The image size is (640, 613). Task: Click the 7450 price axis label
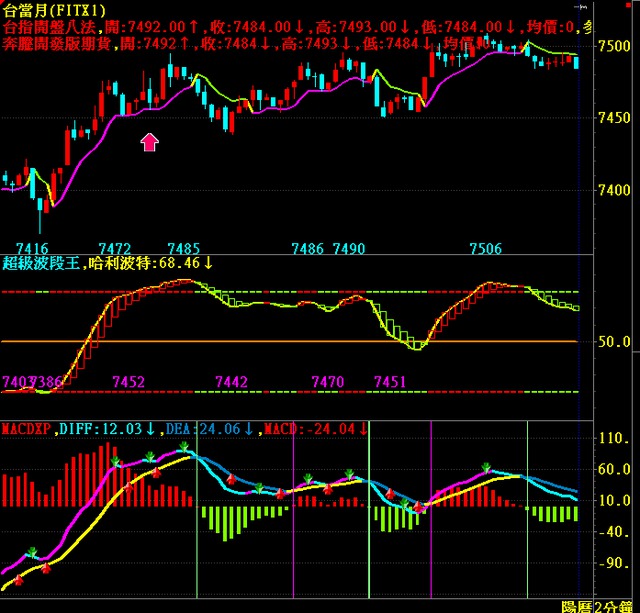pyautogui.click(x=614, y=118)
